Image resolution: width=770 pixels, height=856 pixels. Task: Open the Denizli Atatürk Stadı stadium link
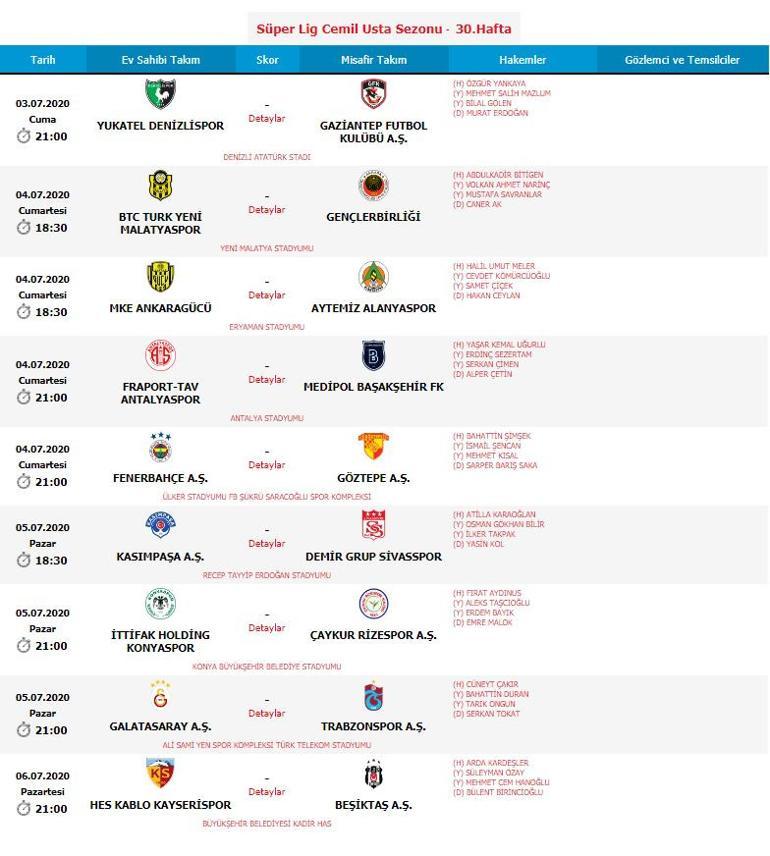(266, 157)
